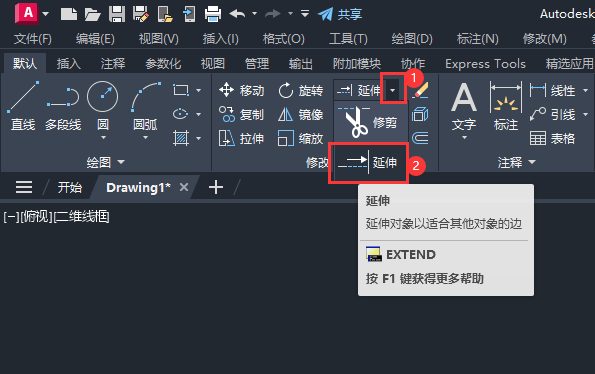The width and height of the screenshot is (595, 374).
Task: Switch to the 注释 ribbon tab
Action: [x=113, y=63]
